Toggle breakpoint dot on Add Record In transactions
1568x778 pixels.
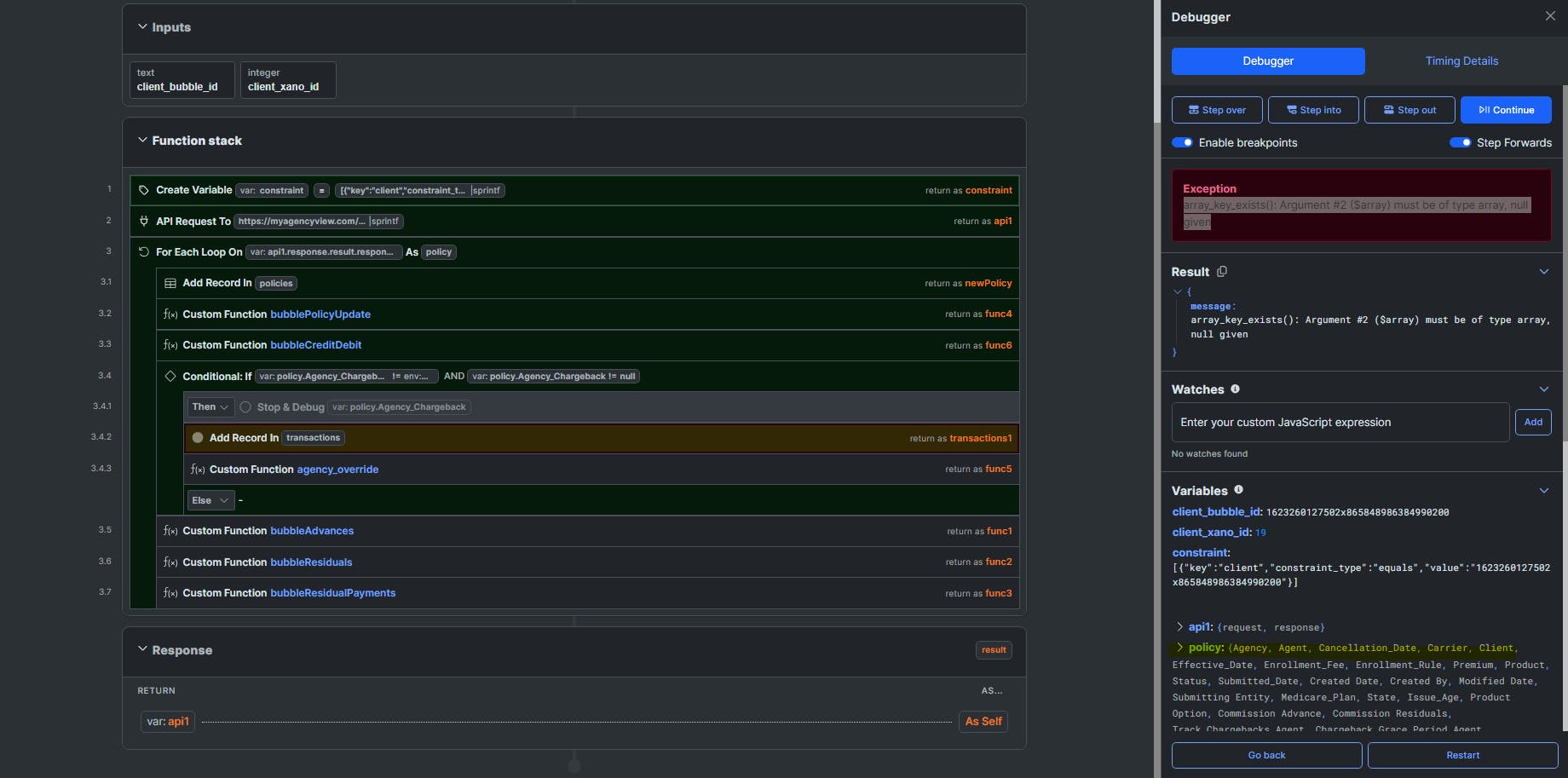[x=198, y=438]
